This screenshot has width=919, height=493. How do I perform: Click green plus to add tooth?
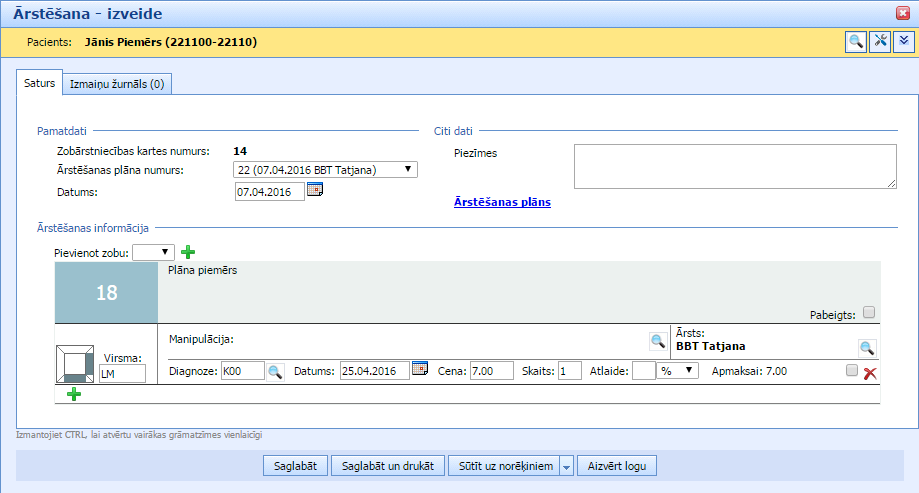(188, 252)
